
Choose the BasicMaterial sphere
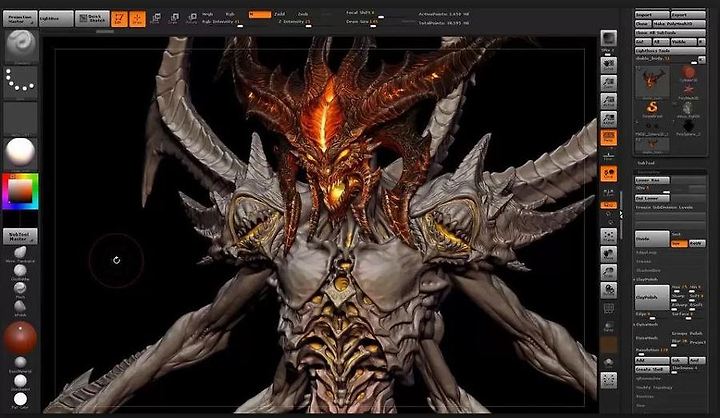tap(20, 362)
